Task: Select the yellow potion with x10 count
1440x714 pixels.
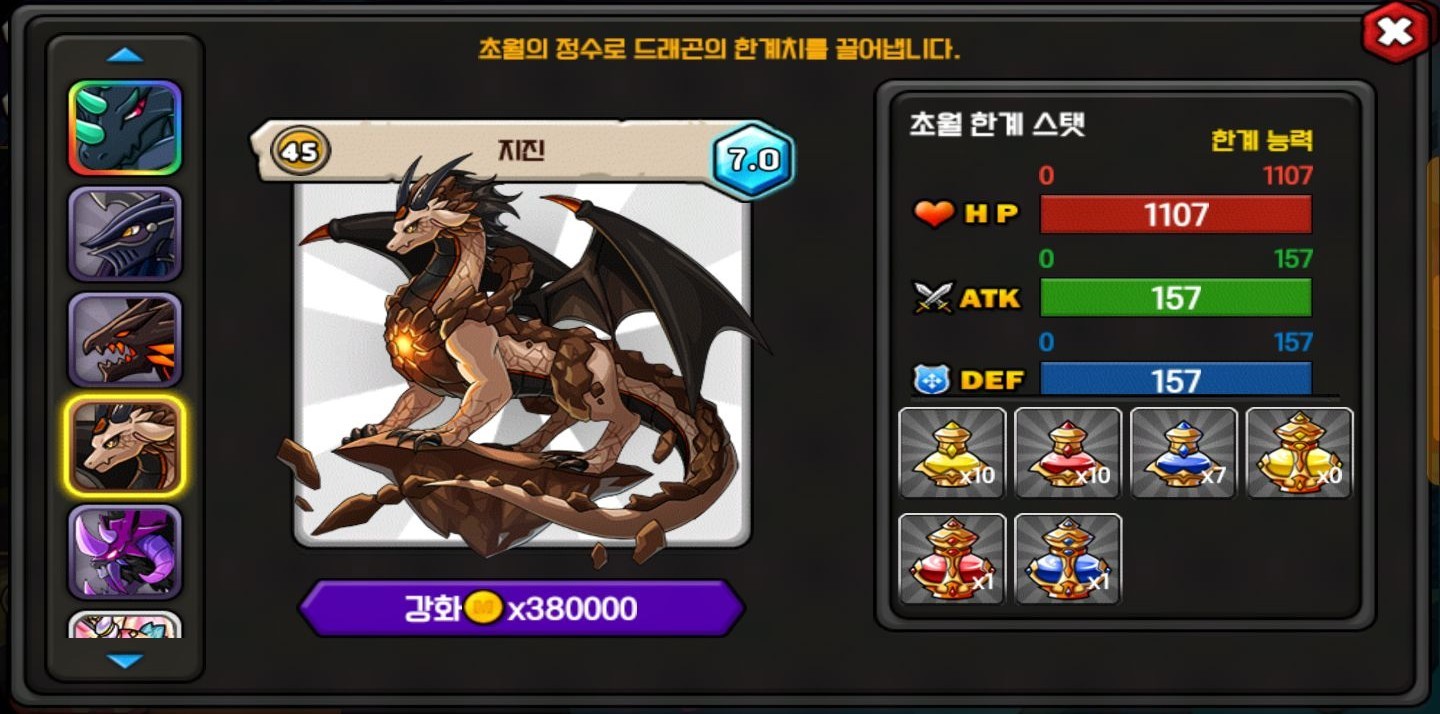Action: pyautogui.click(x=952, y=453)
